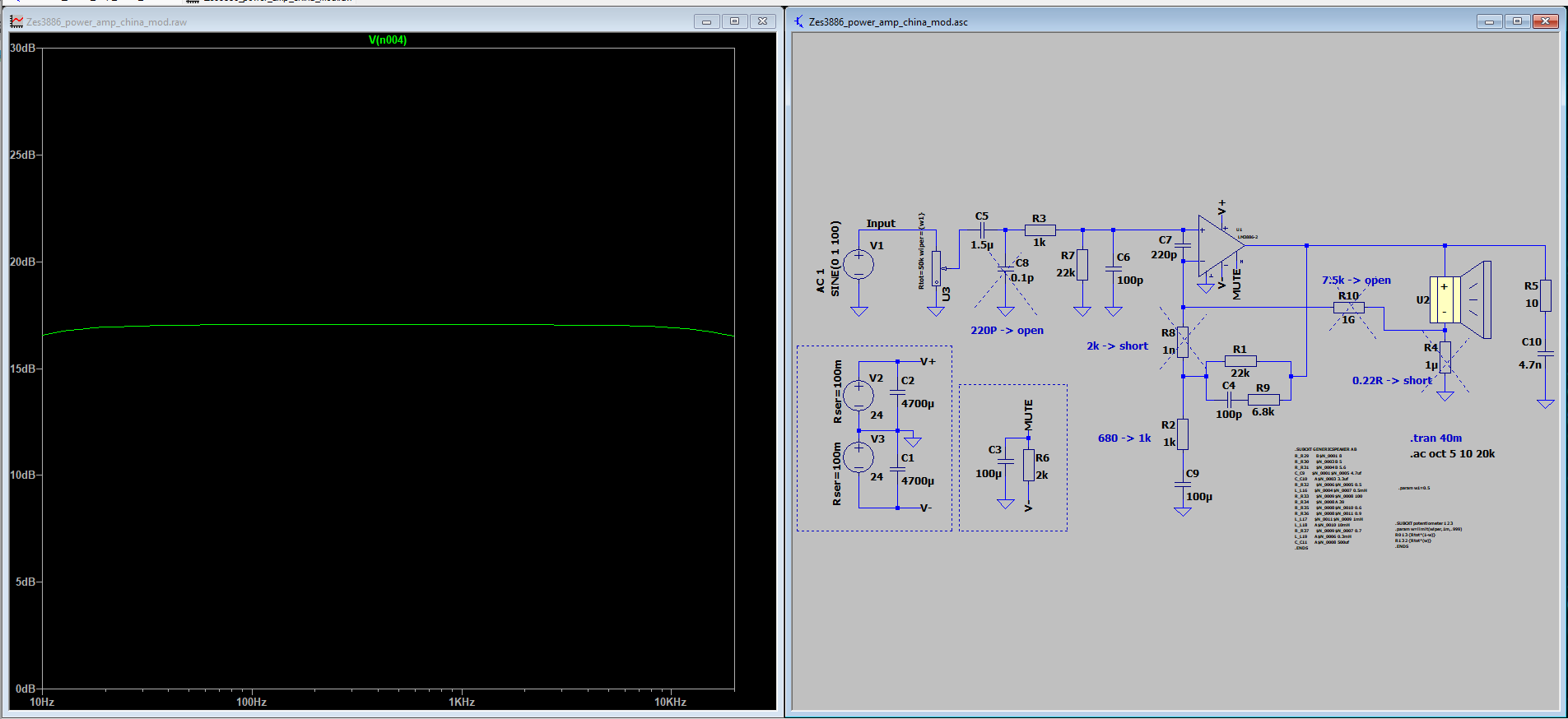Select the U3 potentiometer component
The width and height of the screenshot is (1568, 719).
coord(936,269)
